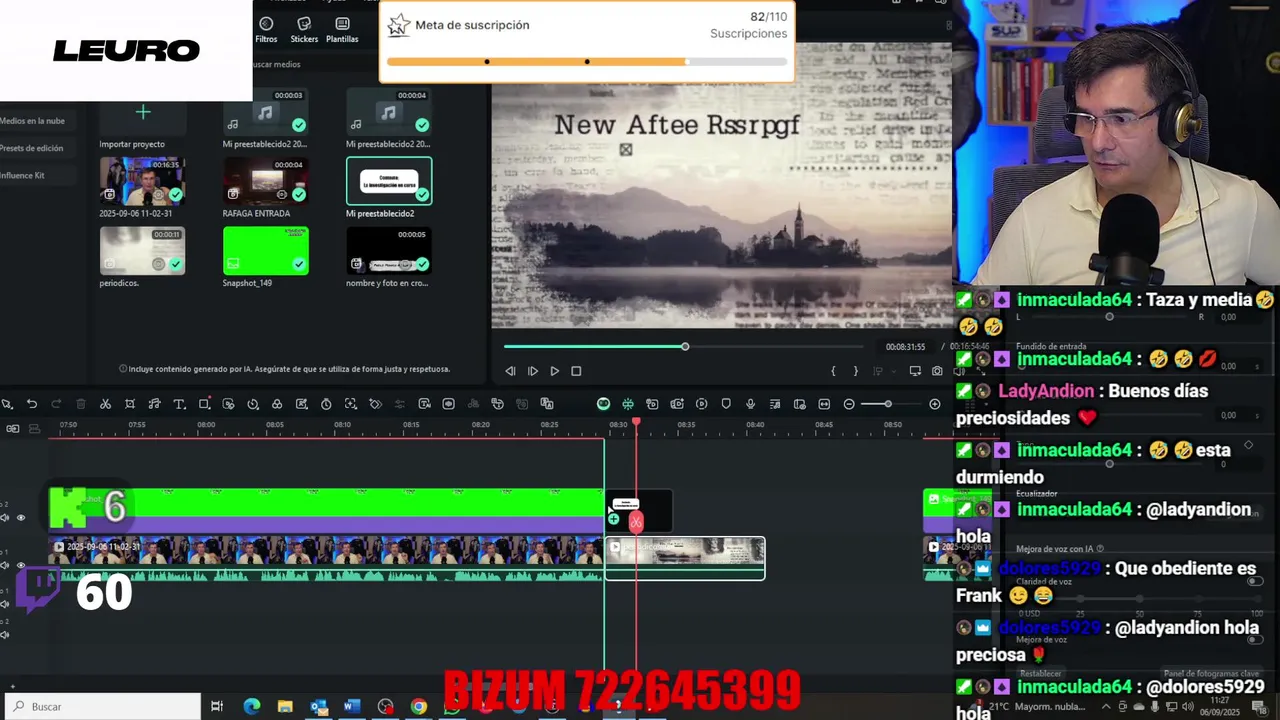This screenshot has width=1280, height=720.
Task: Select the 2025-09-06 11-02-31 timeline clip
Action: 327,558
